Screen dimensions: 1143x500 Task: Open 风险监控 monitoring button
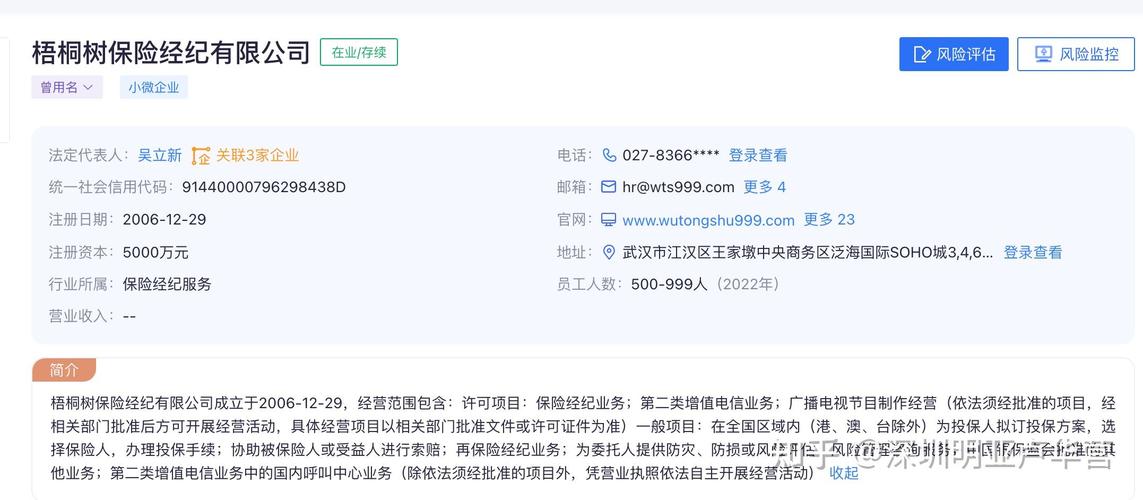(x=1076, y=54)
